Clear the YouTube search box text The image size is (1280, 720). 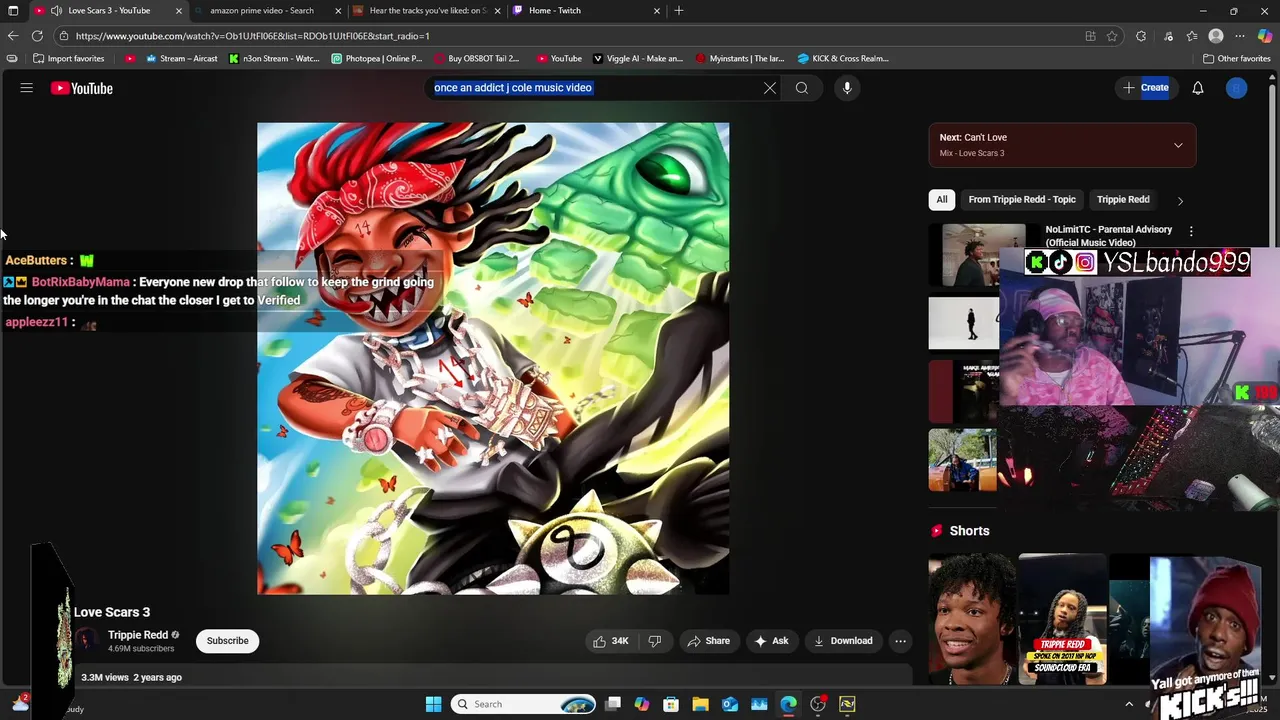770,88
